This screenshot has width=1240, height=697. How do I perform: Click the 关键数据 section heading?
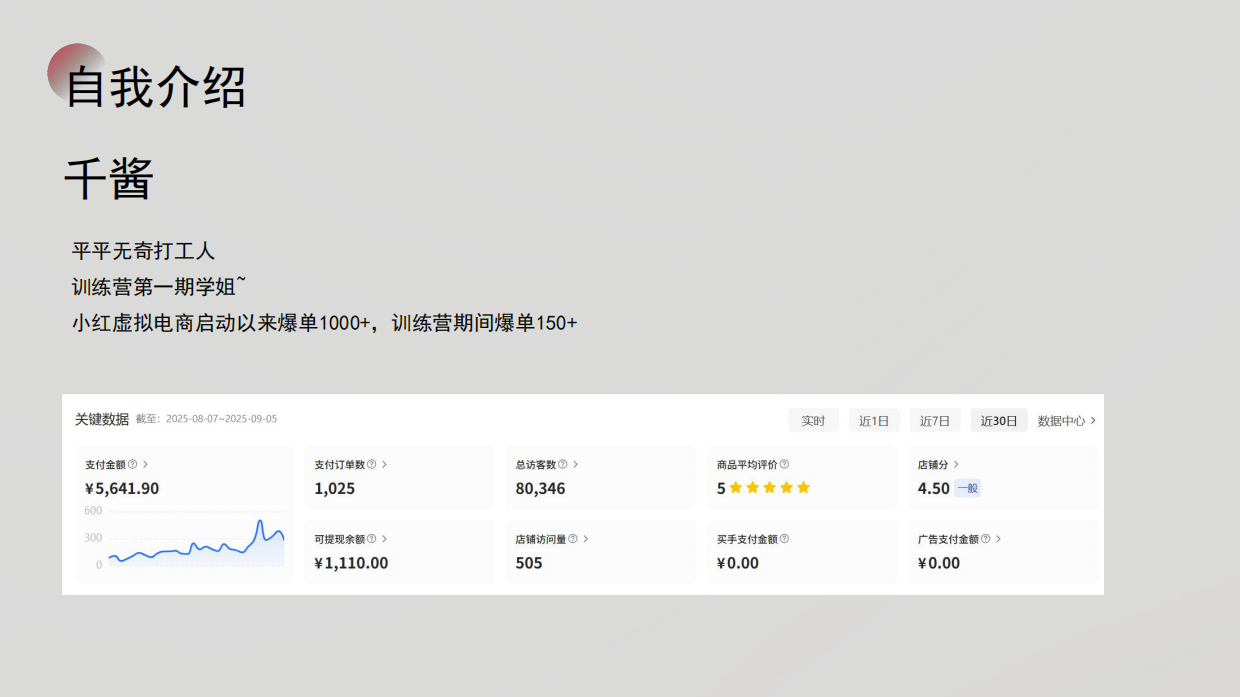pyautogui.click(x=102, y=419)
